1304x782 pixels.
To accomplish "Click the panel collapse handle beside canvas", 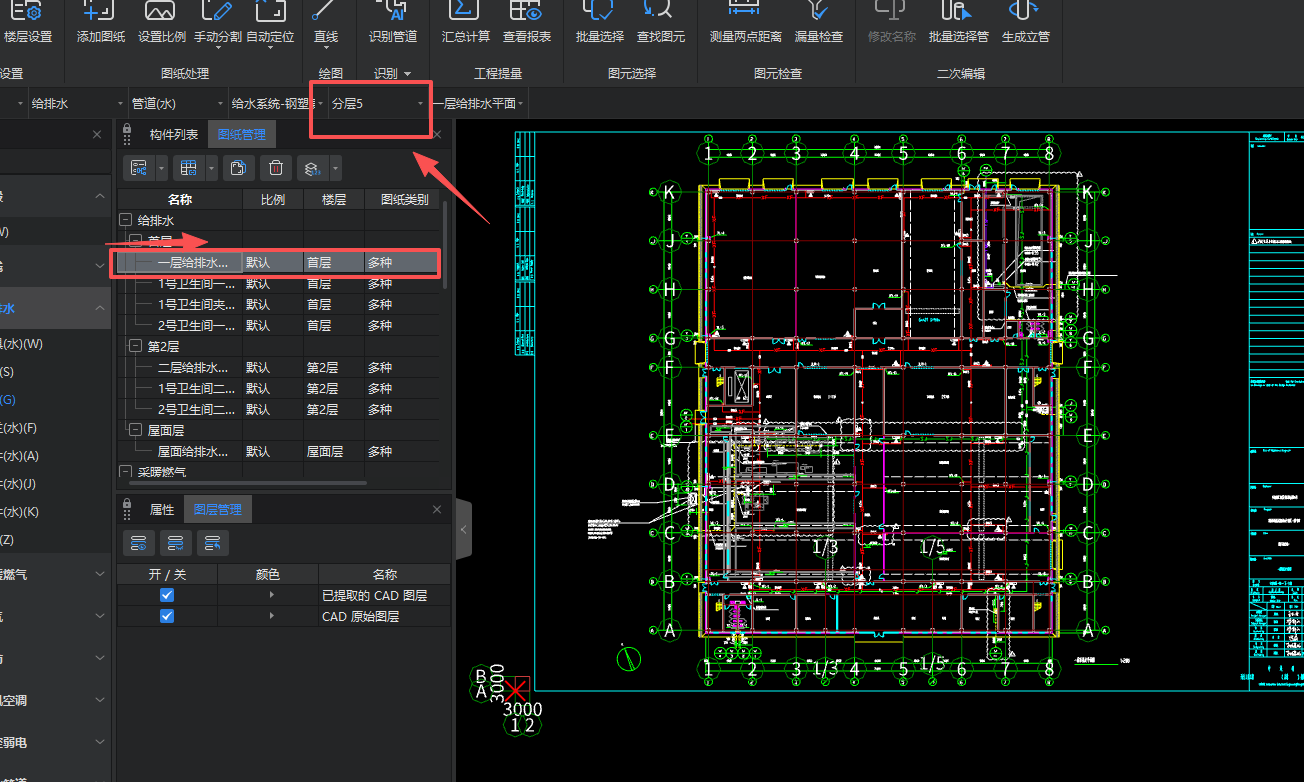I will pos(464,528).
